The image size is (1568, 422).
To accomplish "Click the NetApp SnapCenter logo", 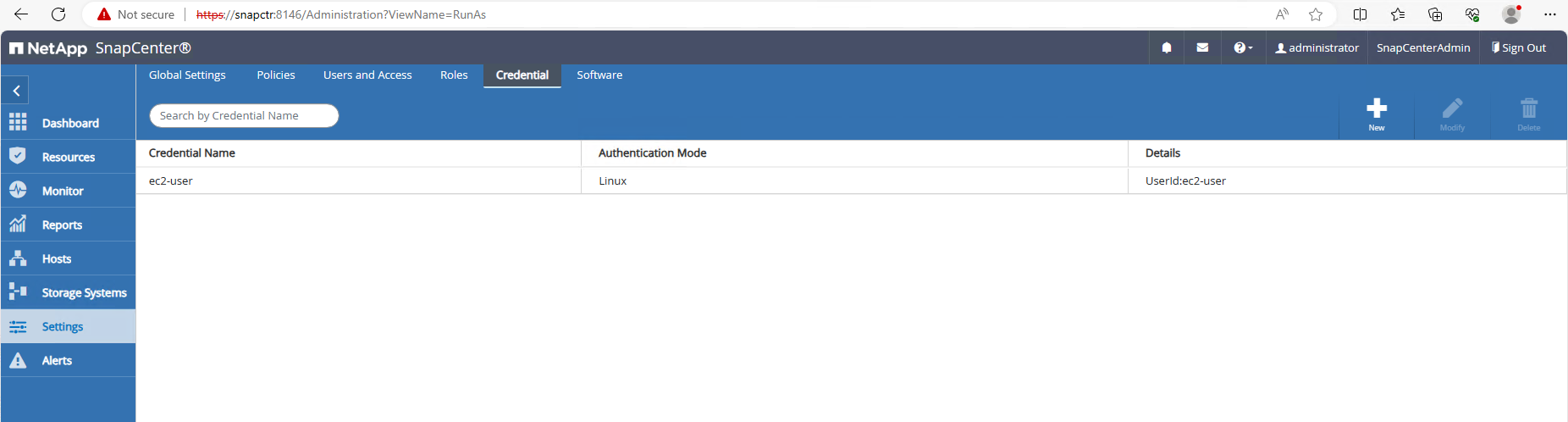I will point(101,48).
